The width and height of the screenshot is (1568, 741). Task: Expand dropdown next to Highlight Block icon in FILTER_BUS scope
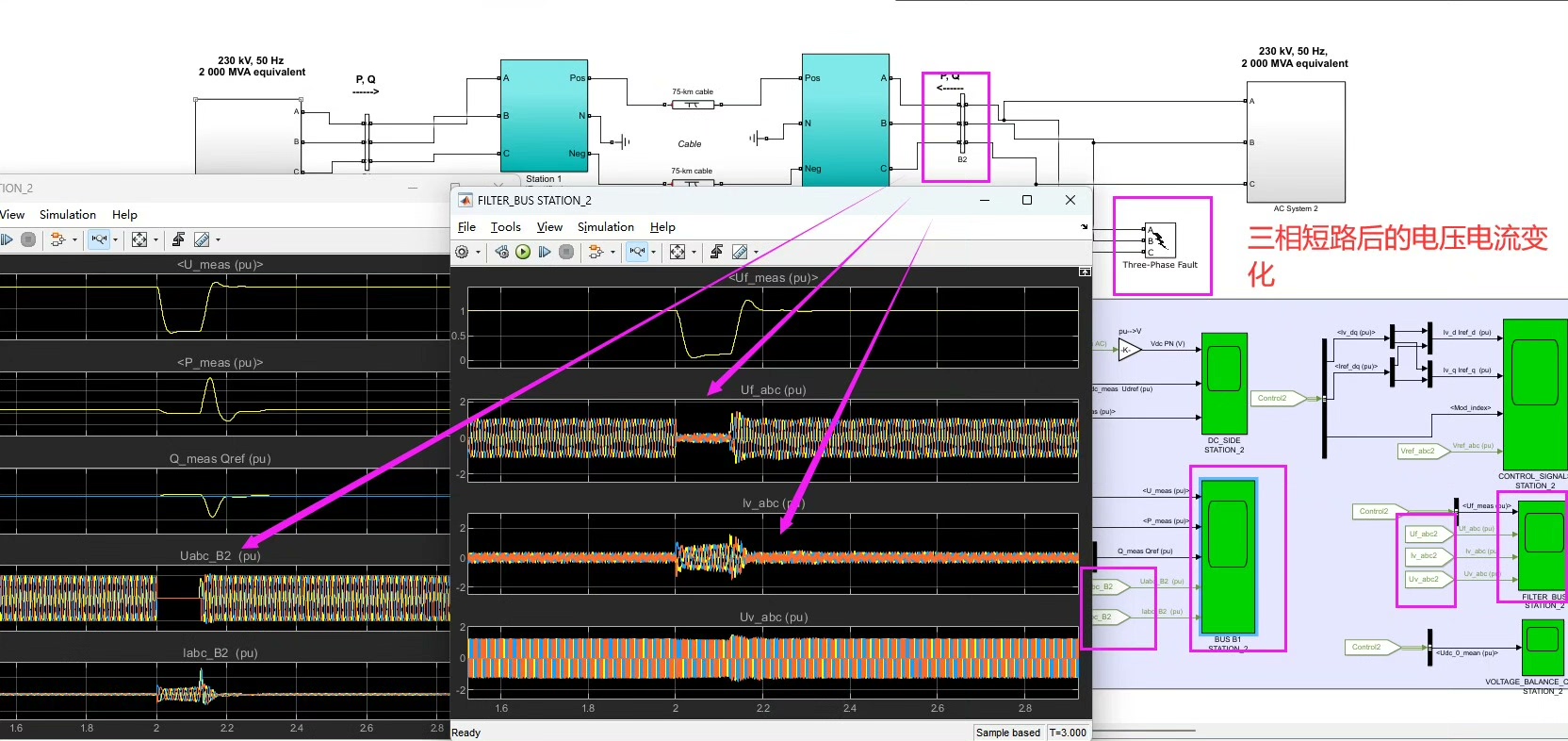(612, 252)
